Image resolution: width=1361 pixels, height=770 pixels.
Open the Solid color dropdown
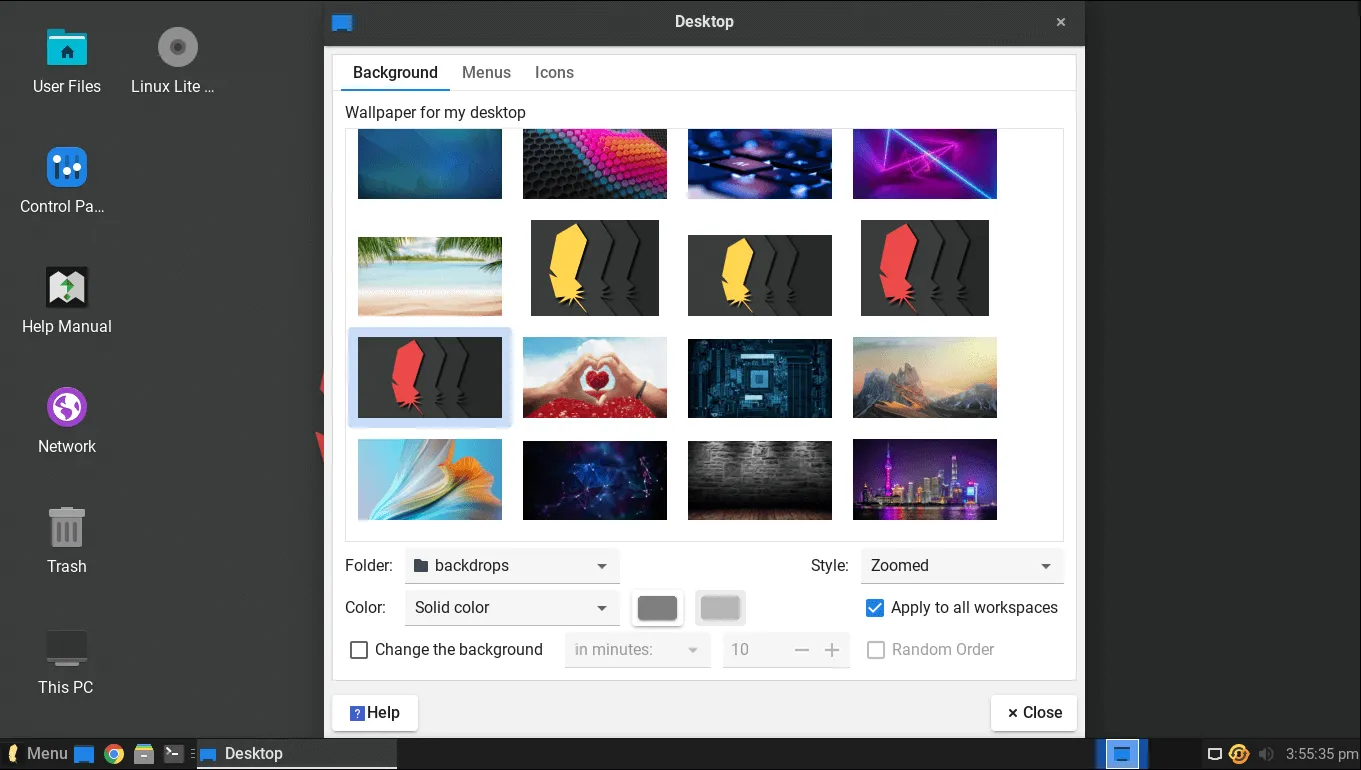point(511,607)
